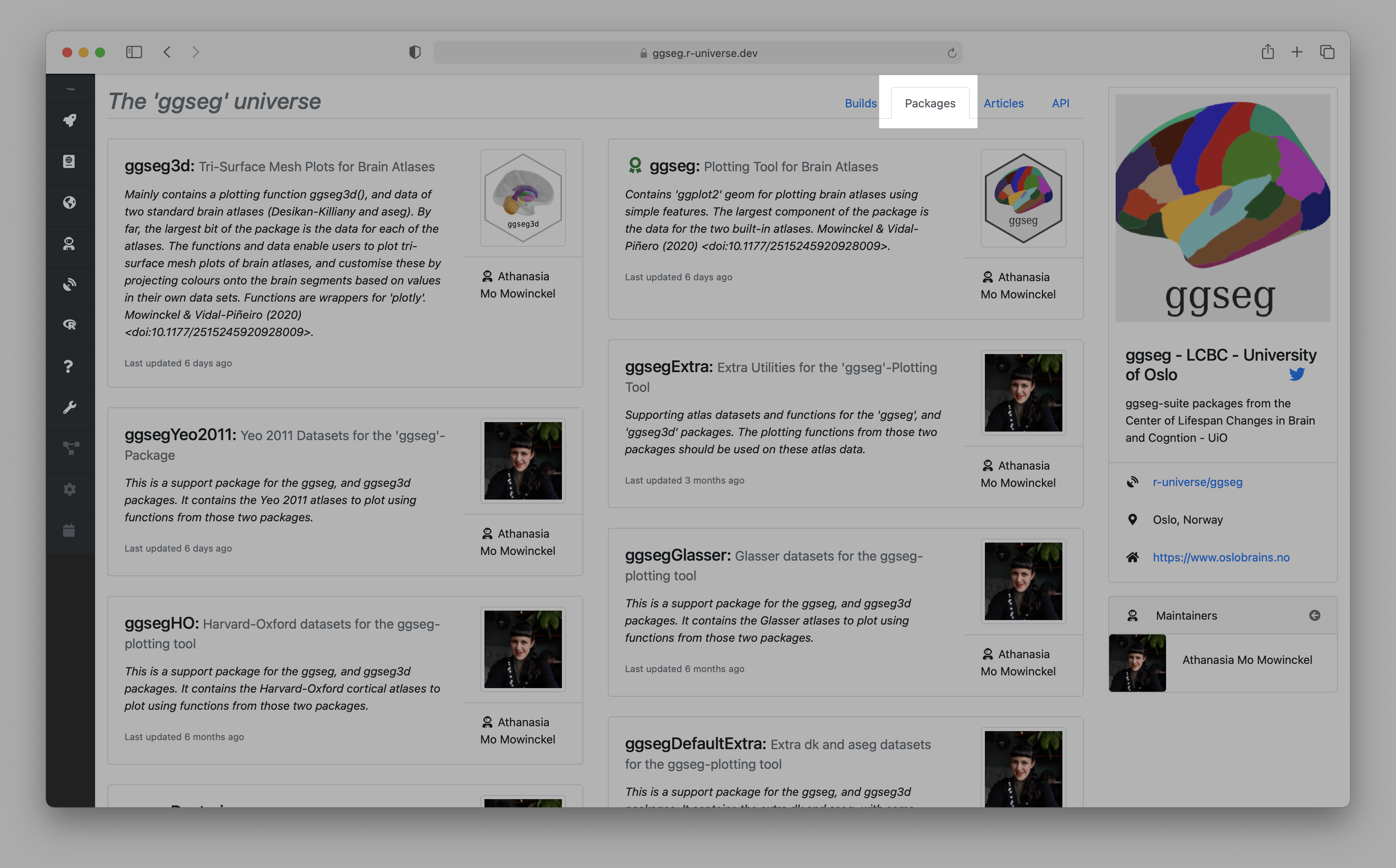Open the globe icon in sidebar
1396x868 pixels.
click(69, 202)
